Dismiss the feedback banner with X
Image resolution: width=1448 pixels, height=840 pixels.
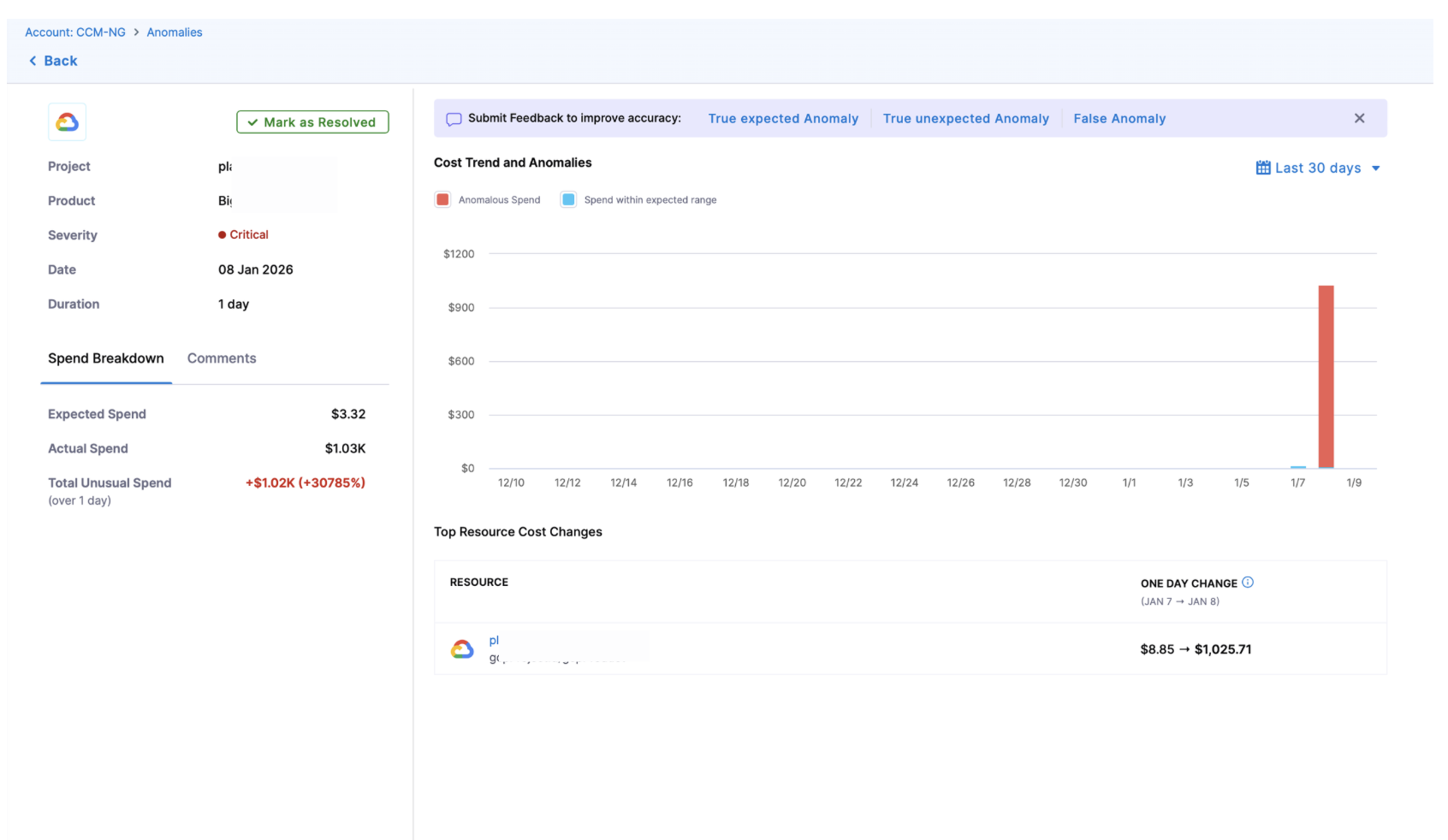[1359, 119]
